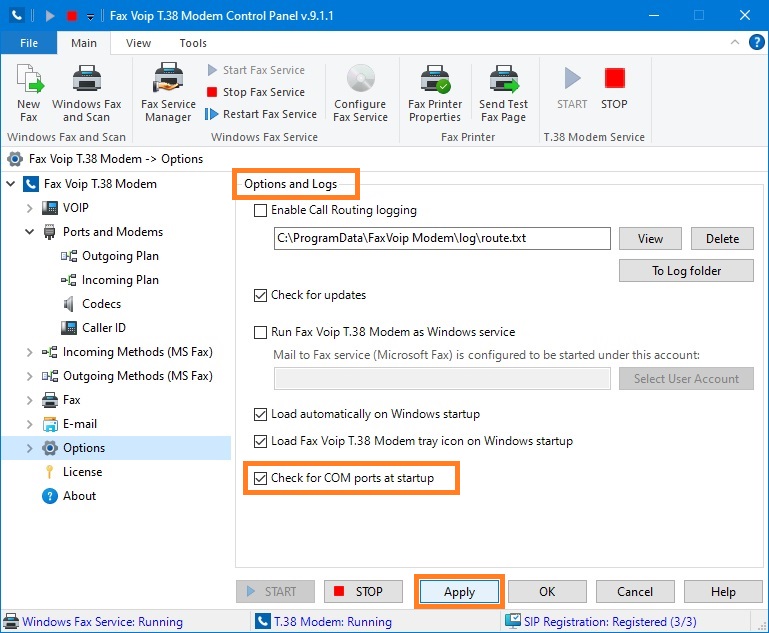Image resolution: width=769 pixels, height=633 pixels.
Task: Click bottom STOP button
Action: (x=363, y=592)
